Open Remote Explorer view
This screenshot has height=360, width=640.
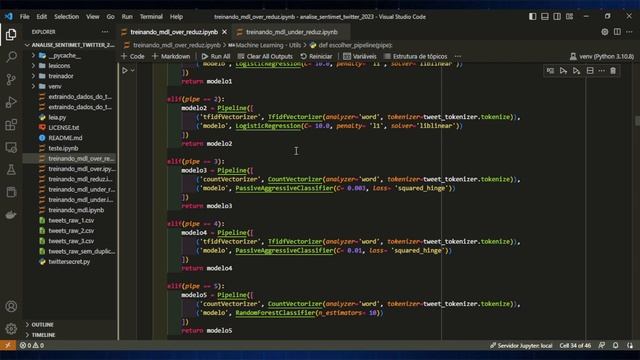pyautogui.click(x=11, y=147)
